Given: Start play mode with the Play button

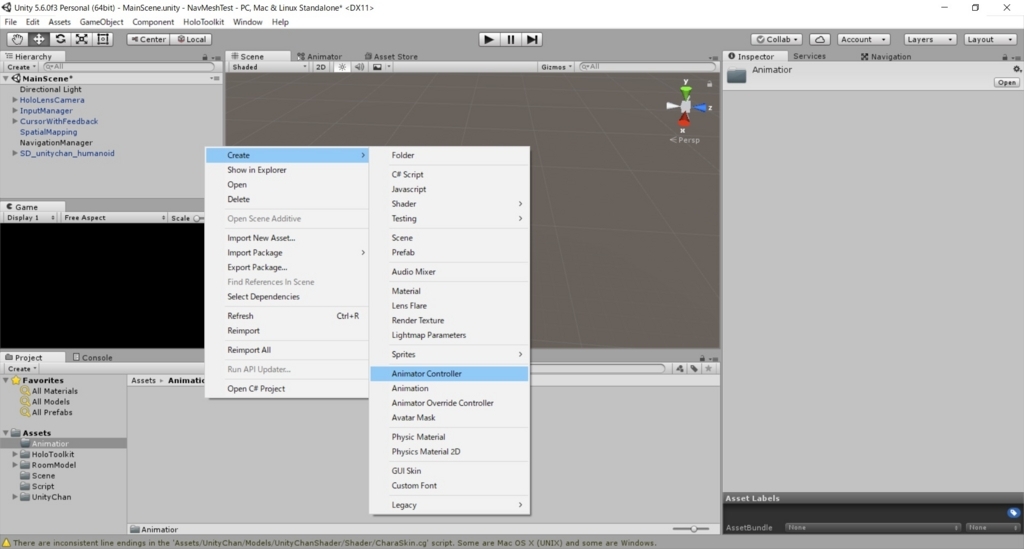Looking at the screenshot, I should pos(488,39).
